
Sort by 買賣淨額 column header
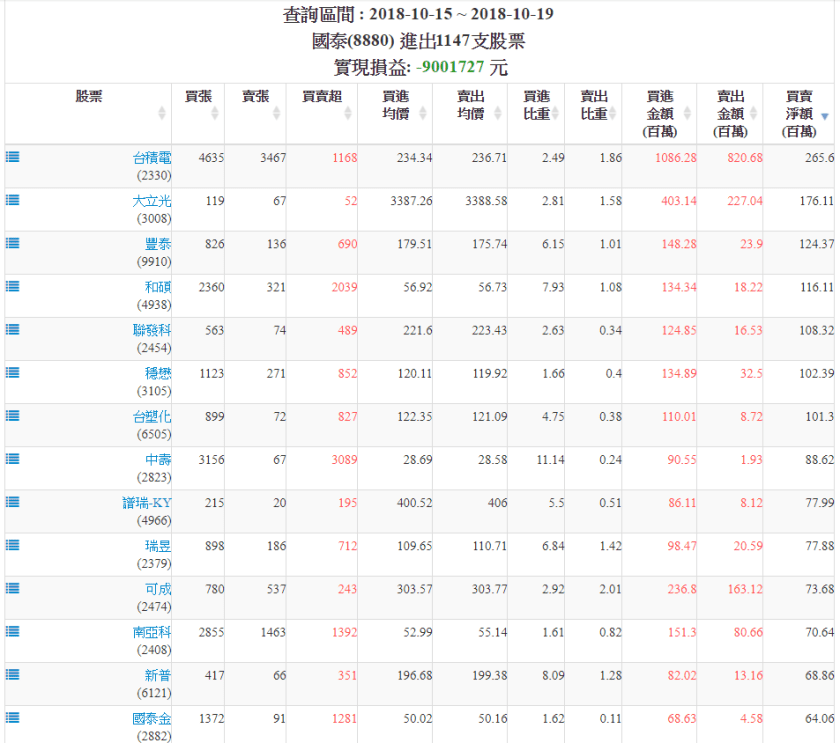tap(798, 113)
